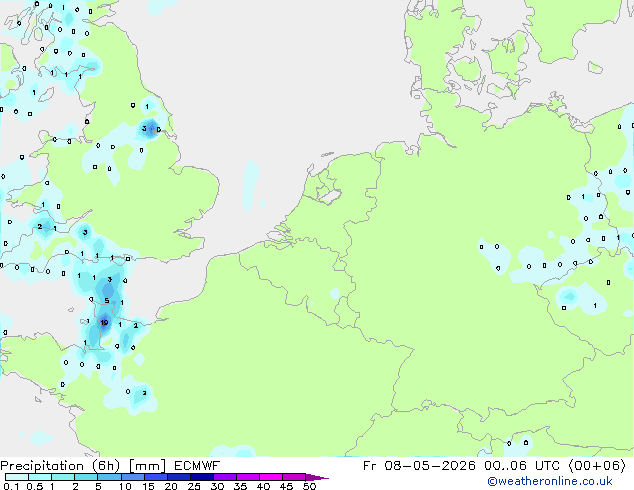Select the 20–25 mm legend color swatch
This screenshot has width=634, height=490.
[x=178, y=477]
